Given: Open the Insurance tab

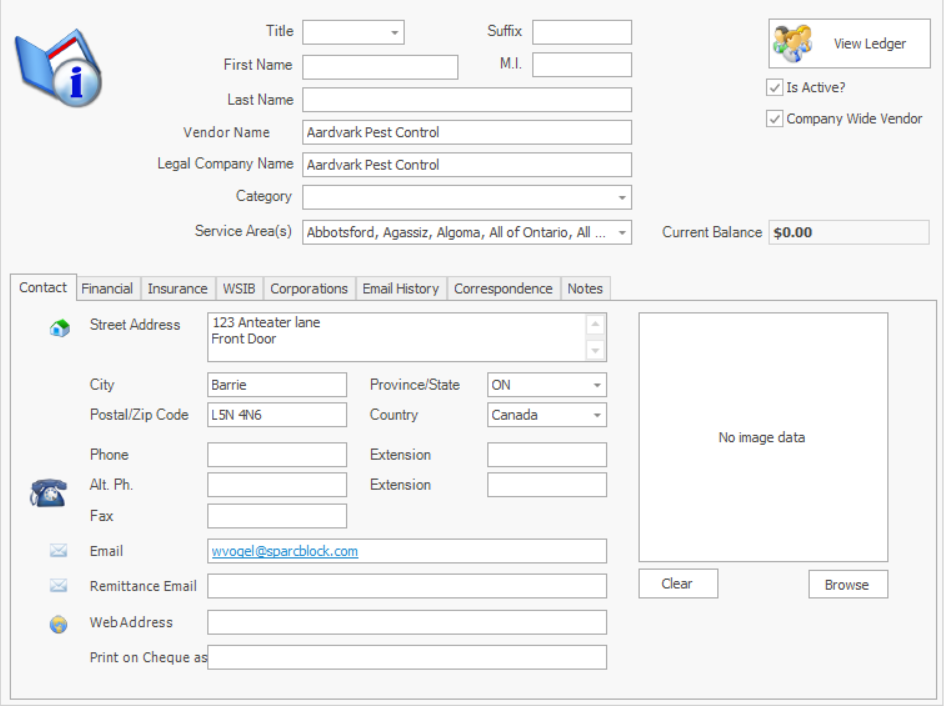Looking at the screenshot, I should (178, 289).
